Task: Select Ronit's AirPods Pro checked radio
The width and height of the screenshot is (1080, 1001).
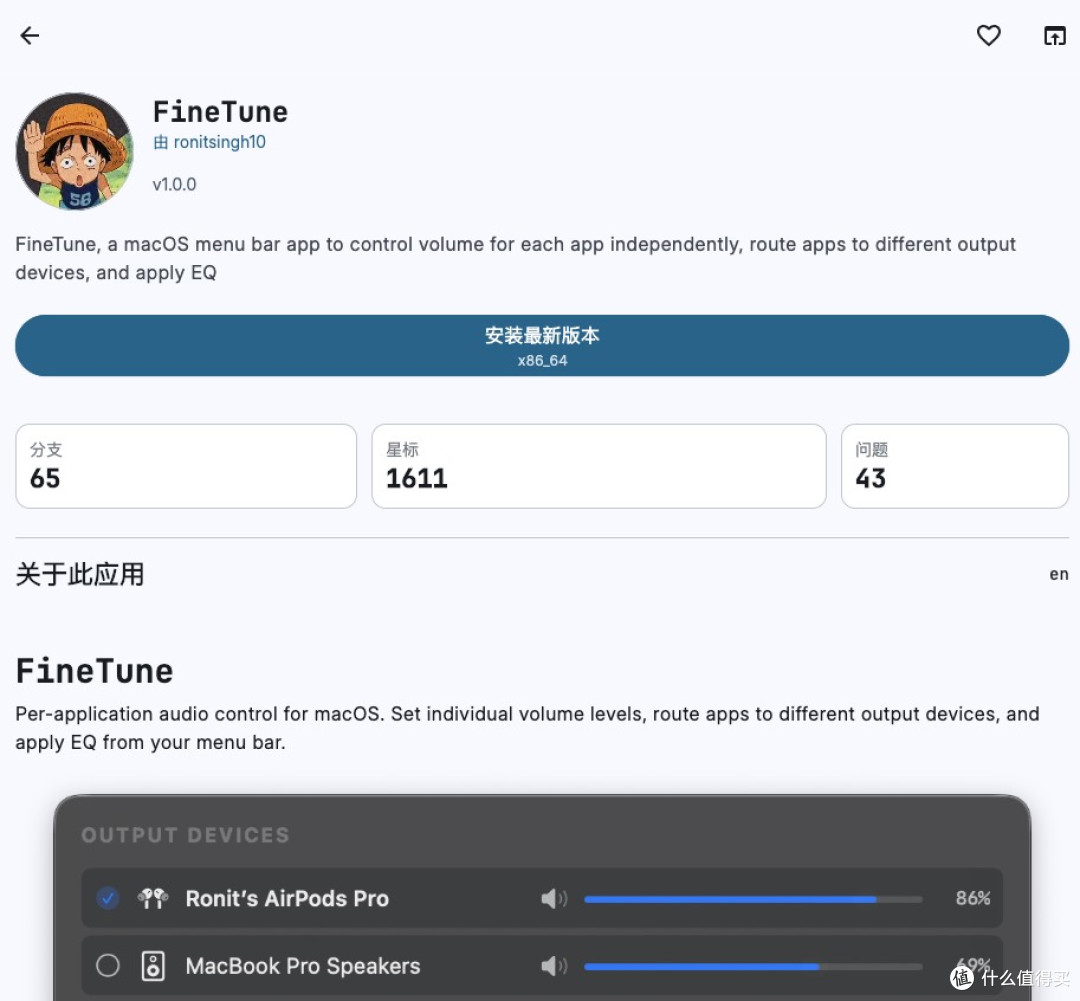Action: click(x=107, y=898)
